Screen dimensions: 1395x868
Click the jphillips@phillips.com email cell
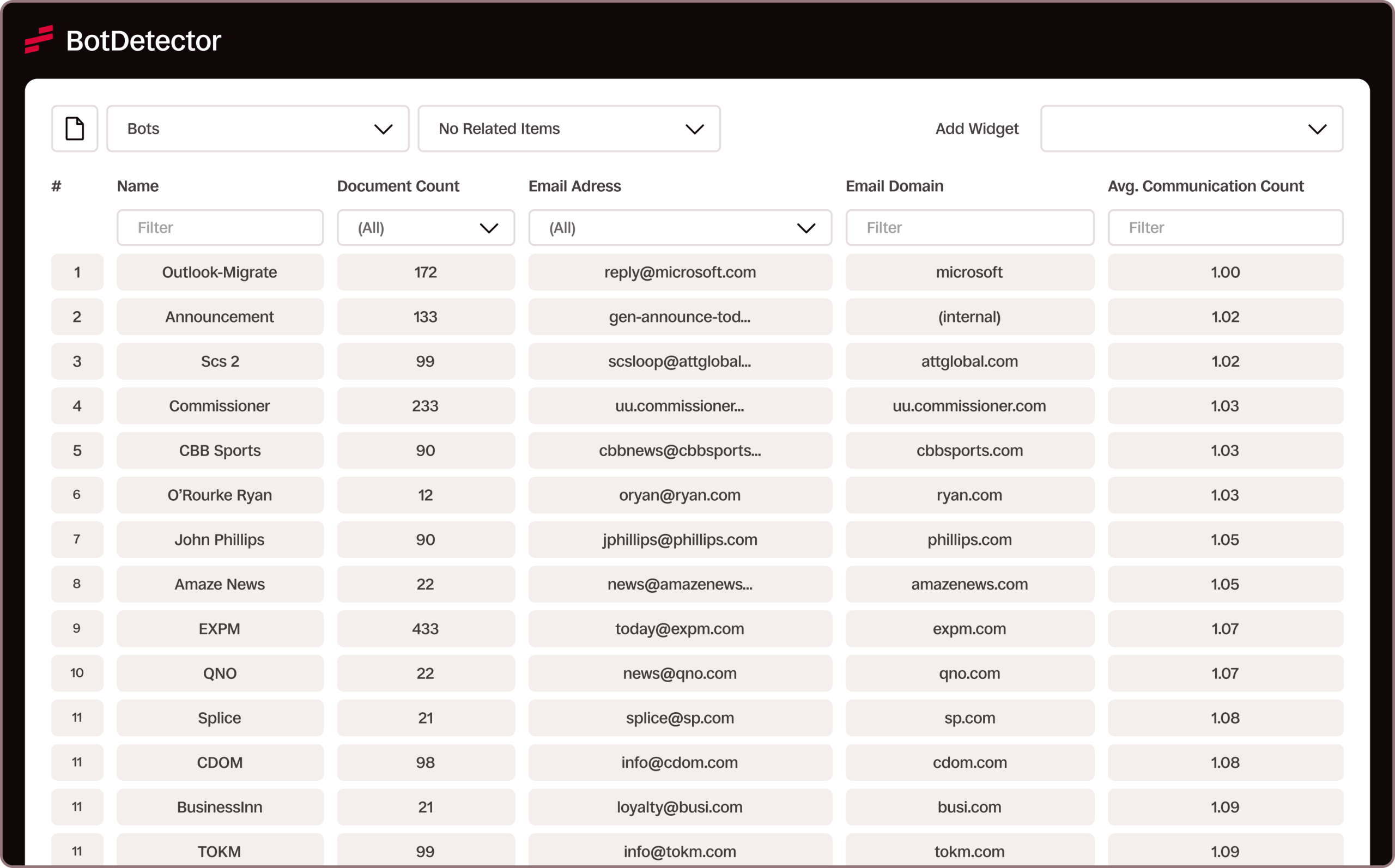point(680,539)
